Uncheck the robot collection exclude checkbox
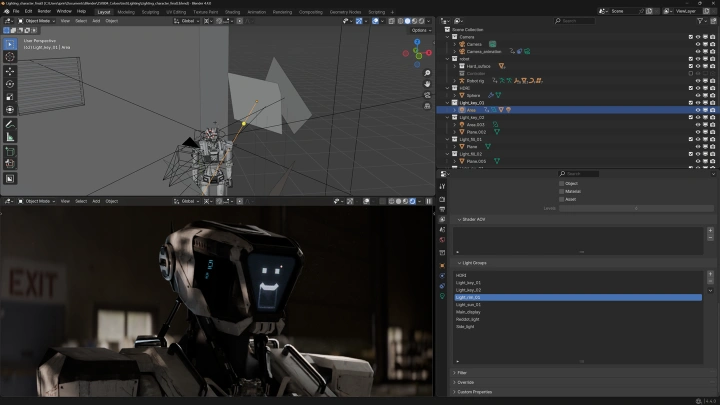720x405 pixels. [x=691, y=58]
